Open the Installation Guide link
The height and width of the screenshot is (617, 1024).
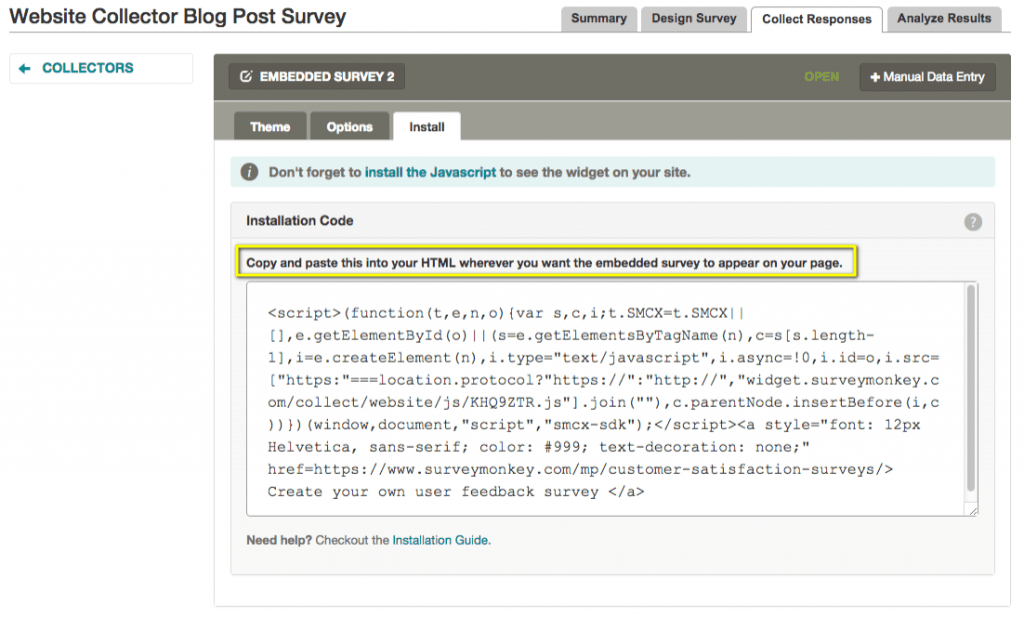tap(440, 540)
